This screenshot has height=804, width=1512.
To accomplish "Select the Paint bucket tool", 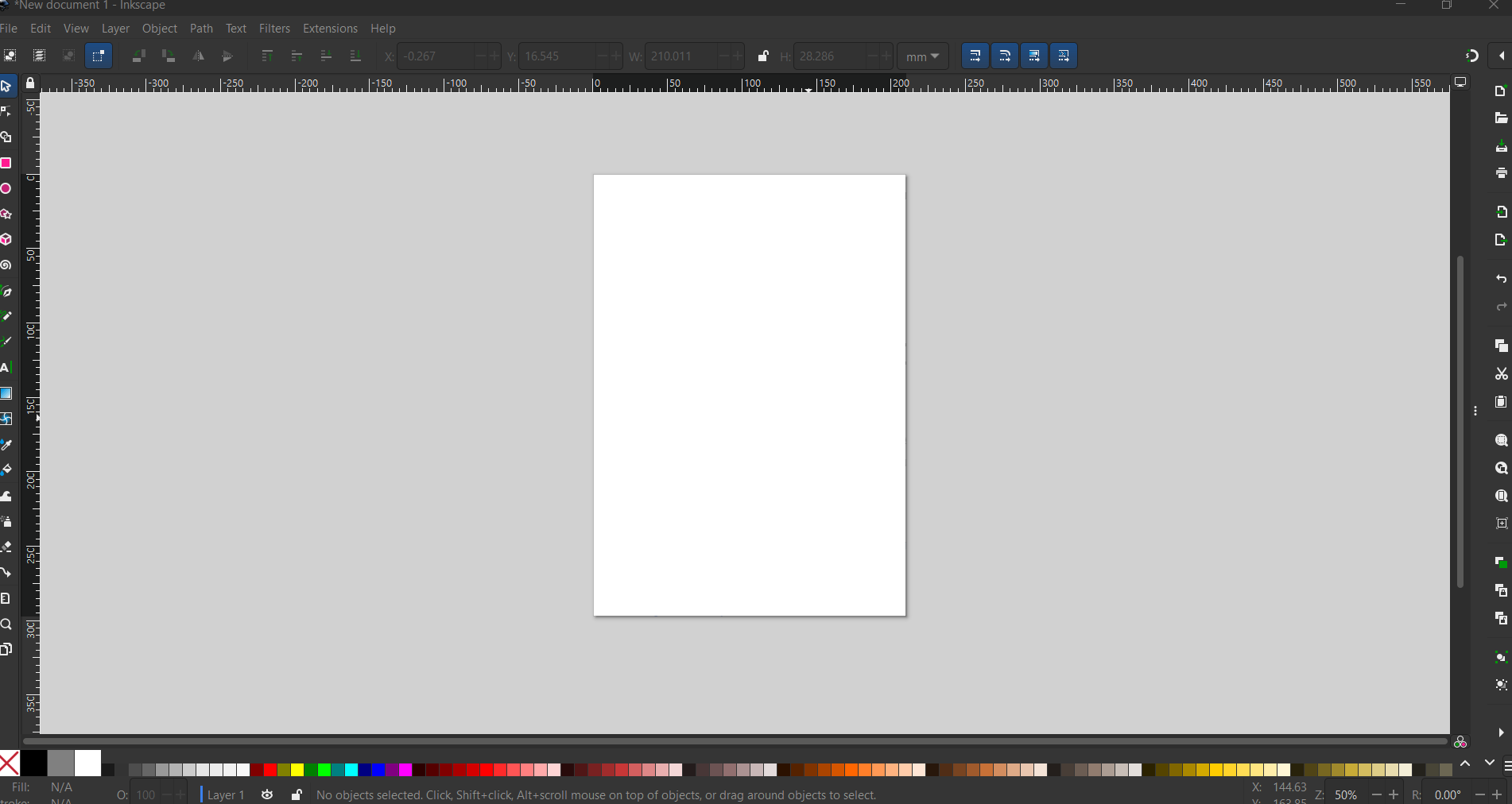I will tap(6, 470).
